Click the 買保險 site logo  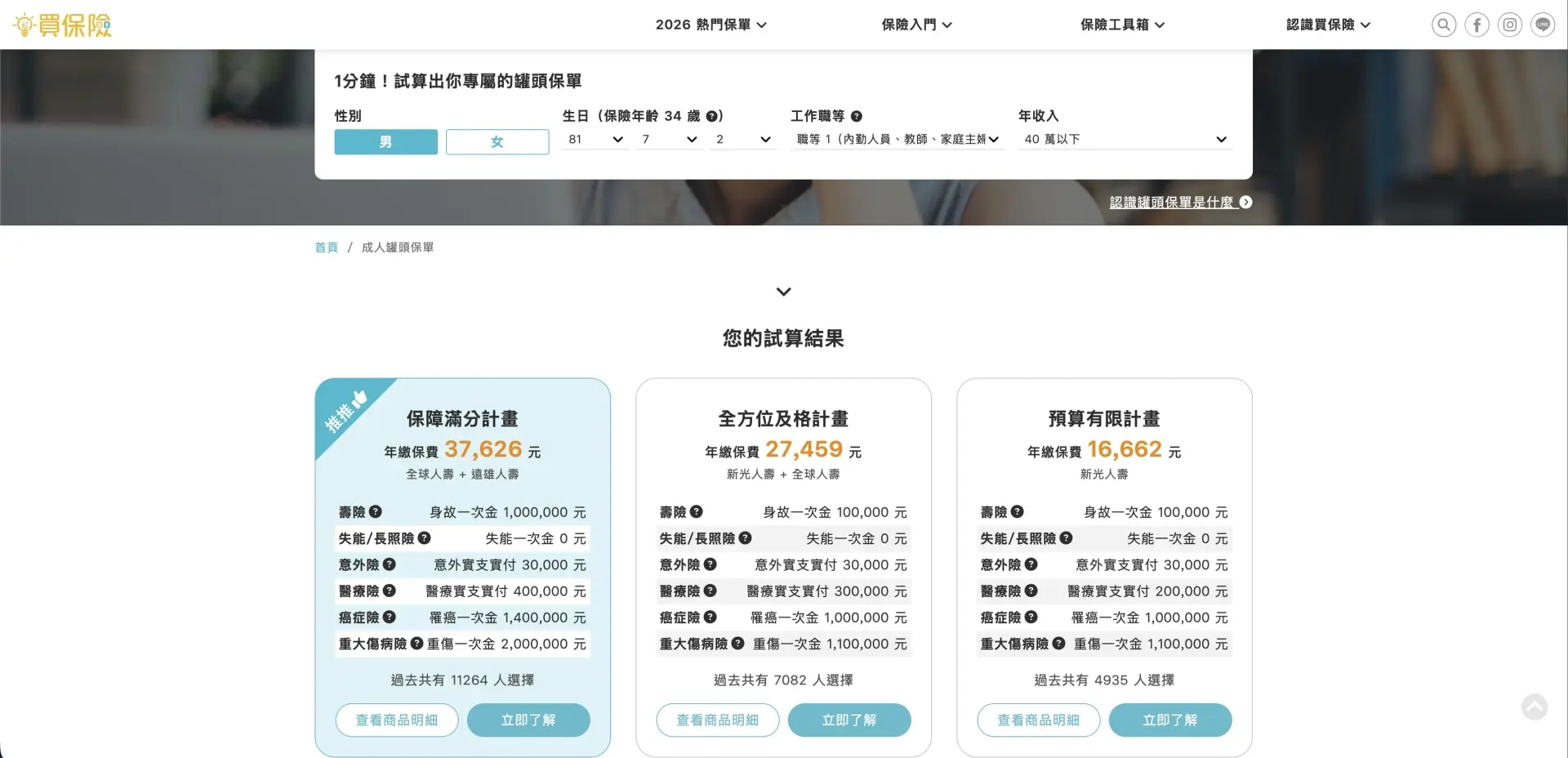[x=62, y=25]
